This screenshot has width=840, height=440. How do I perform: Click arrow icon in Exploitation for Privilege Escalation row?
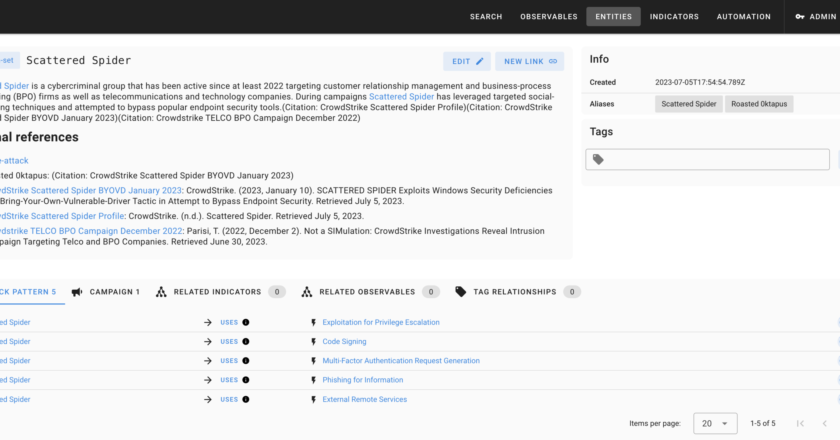pyautogui.click(x=208, y=322)
